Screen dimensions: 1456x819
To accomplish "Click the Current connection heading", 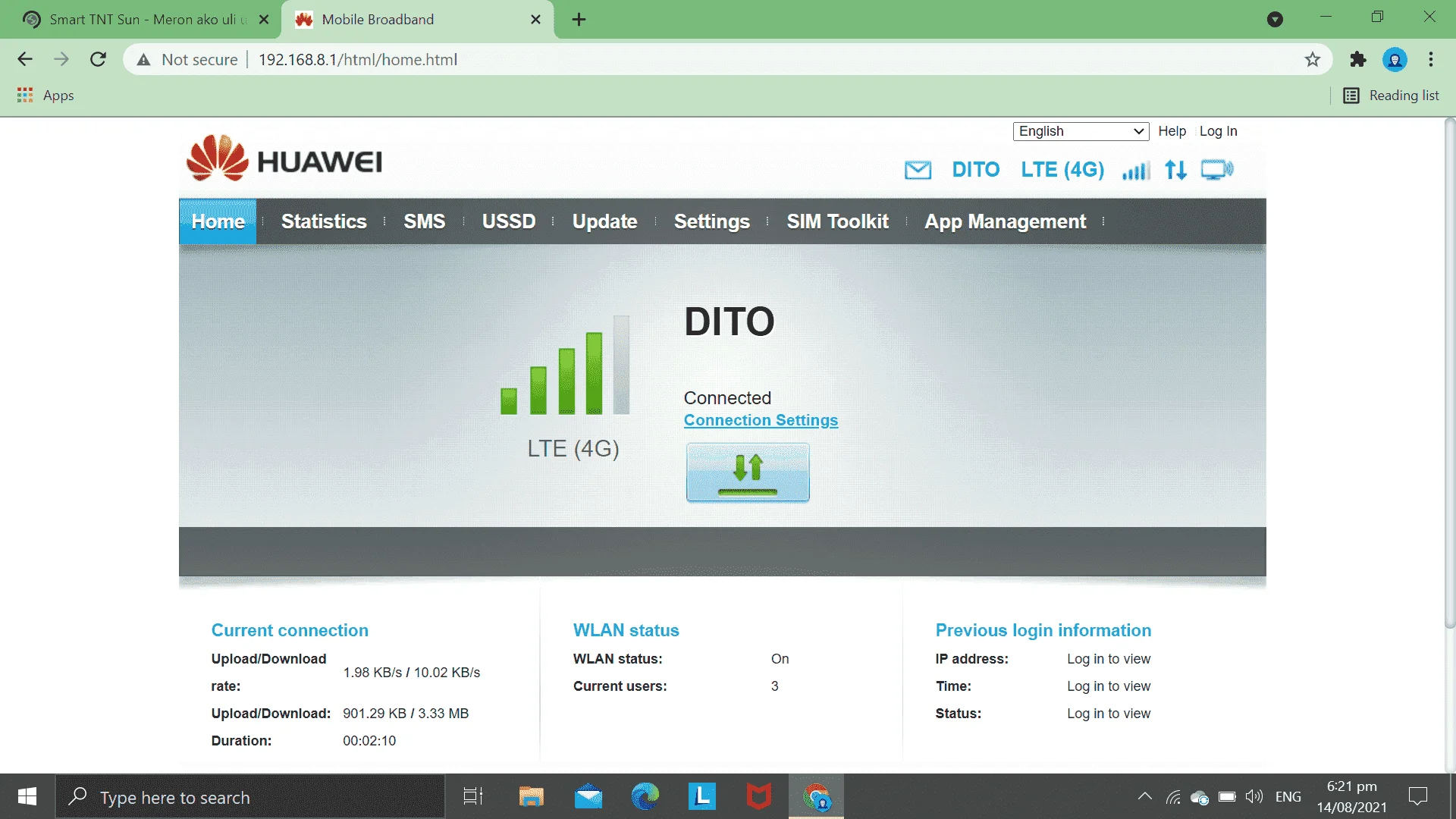I will [290, 630].
